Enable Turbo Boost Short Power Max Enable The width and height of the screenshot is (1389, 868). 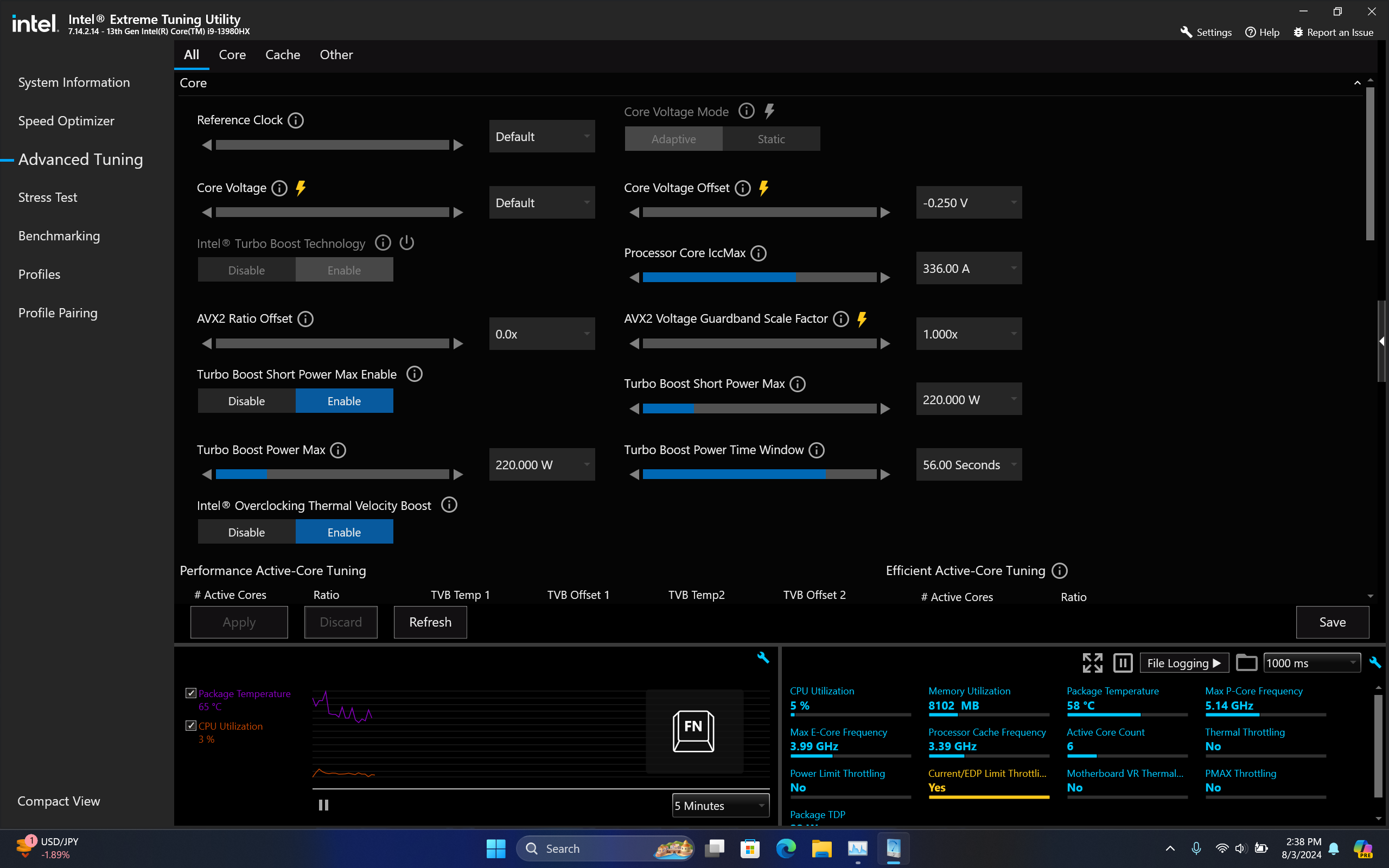[x=345, y=401]
